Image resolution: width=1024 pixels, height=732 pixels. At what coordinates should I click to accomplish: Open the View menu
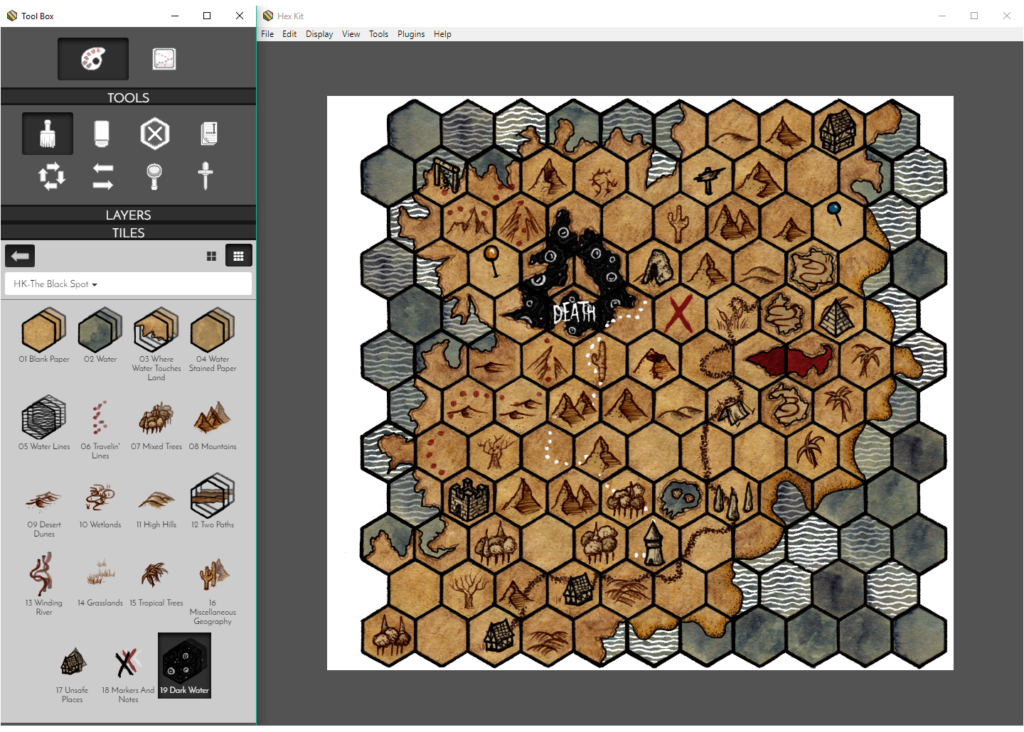click(x=351, y=34)
